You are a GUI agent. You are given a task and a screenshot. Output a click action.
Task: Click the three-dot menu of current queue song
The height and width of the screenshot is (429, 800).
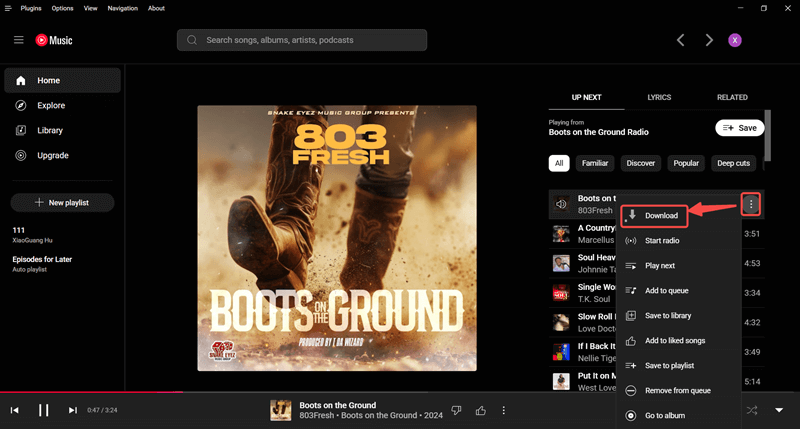pyautogui.click(x=751, y=205)
